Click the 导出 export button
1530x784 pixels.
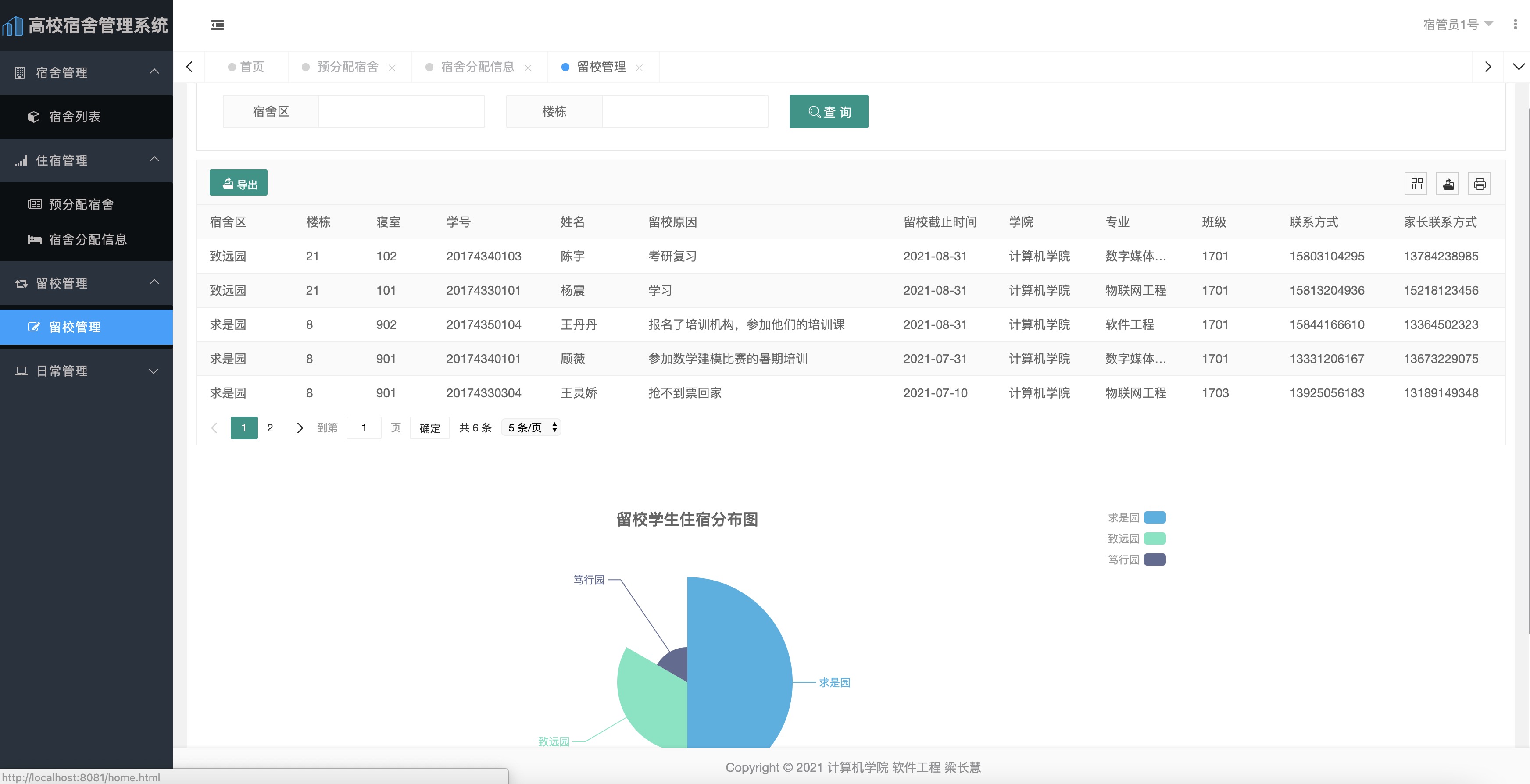[x=238, y=183]
